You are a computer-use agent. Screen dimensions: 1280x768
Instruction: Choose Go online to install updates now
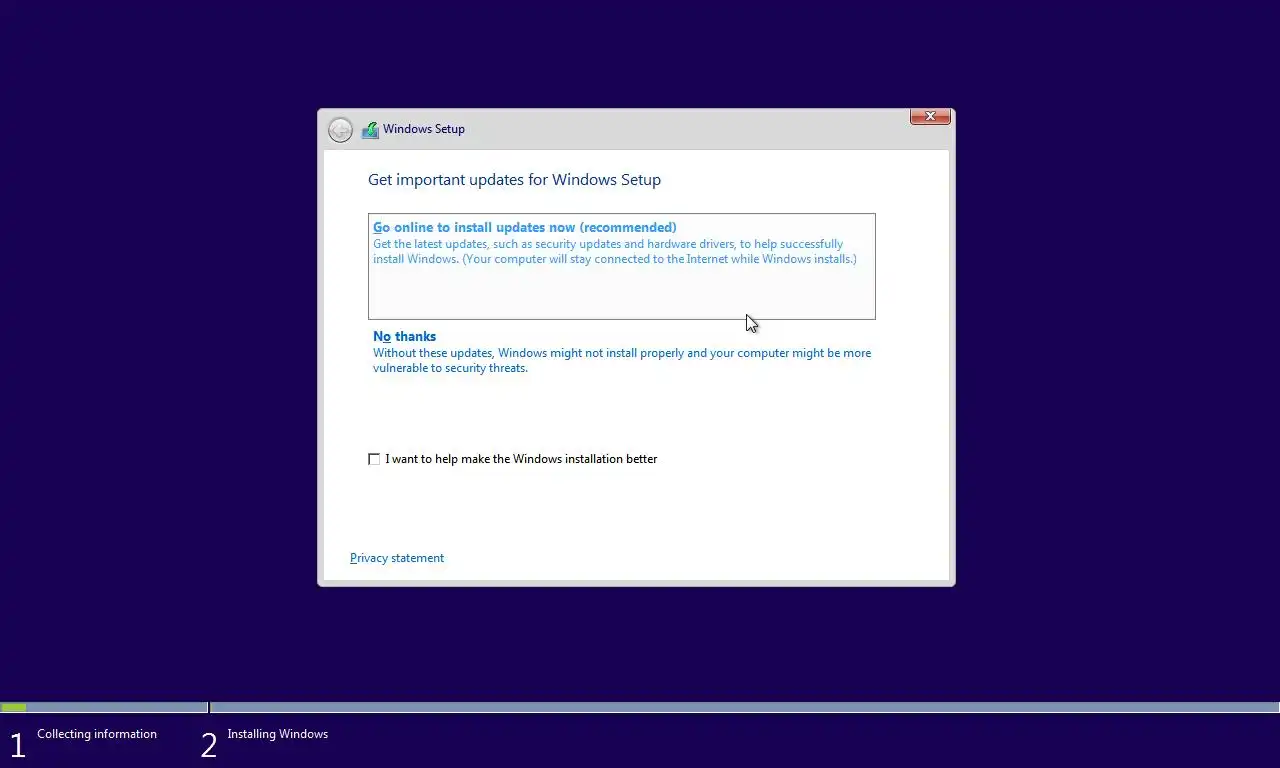point(621,266)
